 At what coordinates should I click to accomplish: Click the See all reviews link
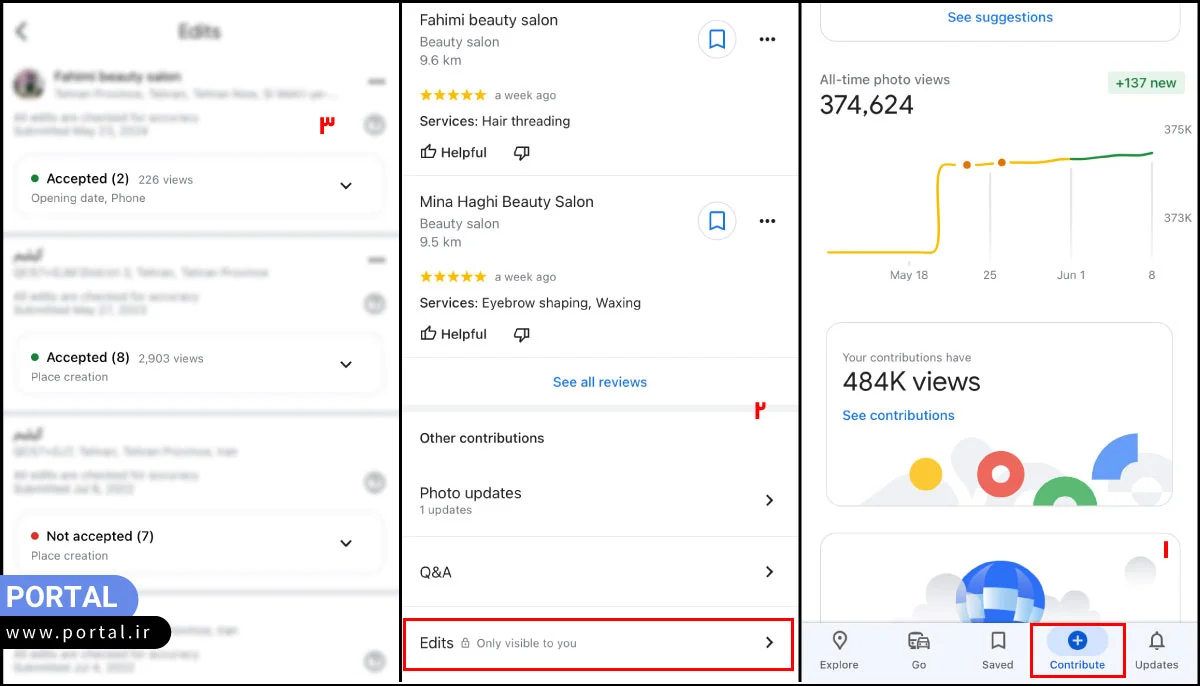coord(600,382)
